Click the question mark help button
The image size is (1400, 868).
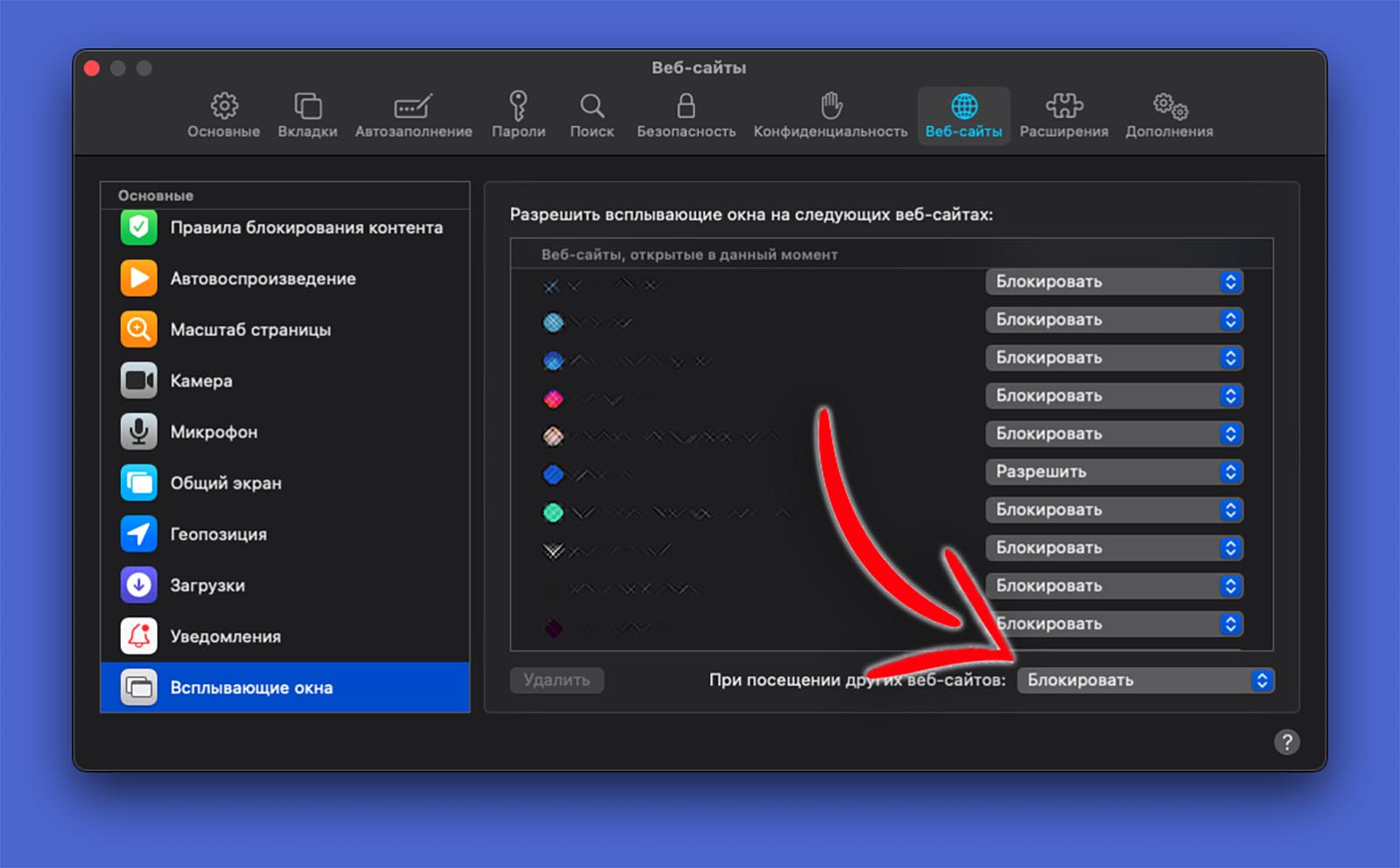(x=1286, y=742)
